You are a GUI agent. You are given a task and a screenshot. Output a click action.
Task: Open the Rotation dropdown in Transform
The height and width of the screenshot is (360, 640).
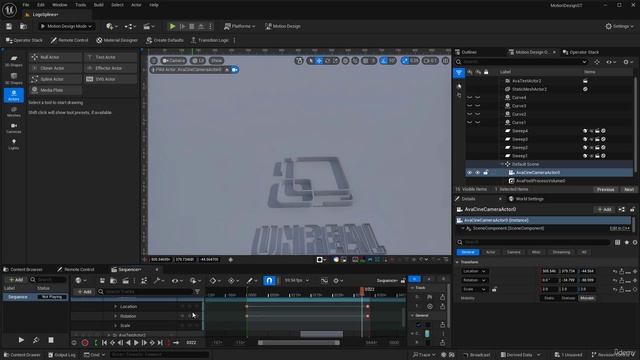[474, 280]
